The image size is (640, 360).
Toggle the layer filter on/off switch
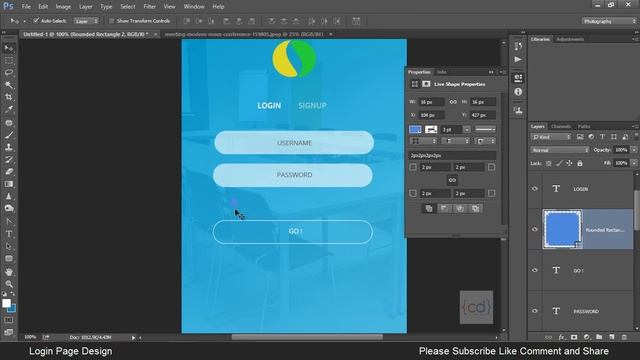[x=636, y=137]
